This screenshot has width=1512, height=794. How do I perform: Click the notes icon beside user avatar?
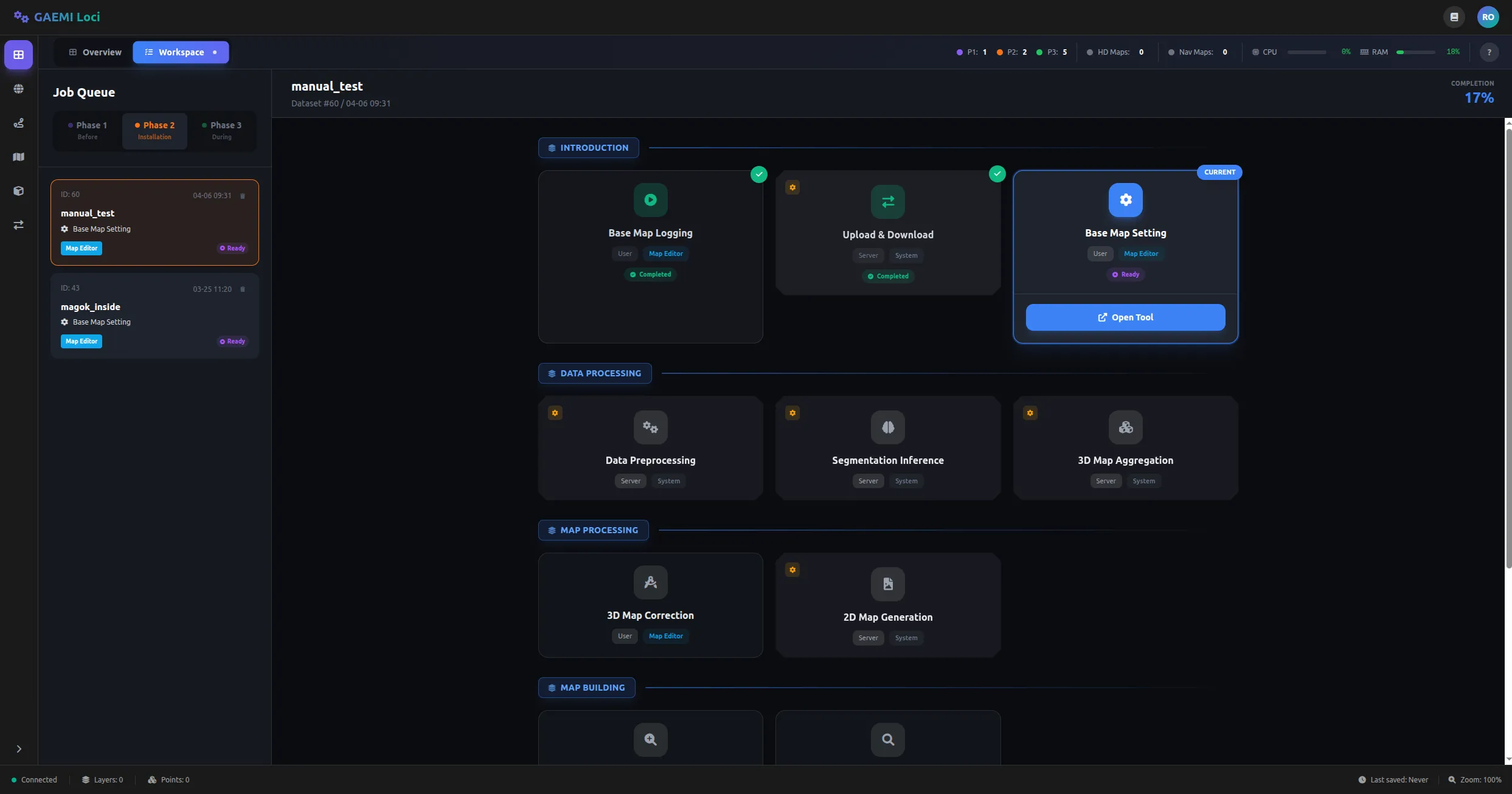click(x=1454, y=17)
